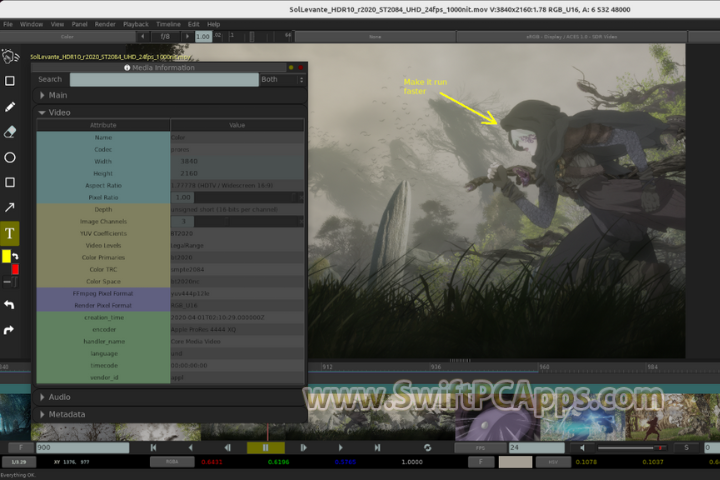Open the RGBA pixel display dropdown
The height and width of the screenshot is (480, 720).
(172, 462)
